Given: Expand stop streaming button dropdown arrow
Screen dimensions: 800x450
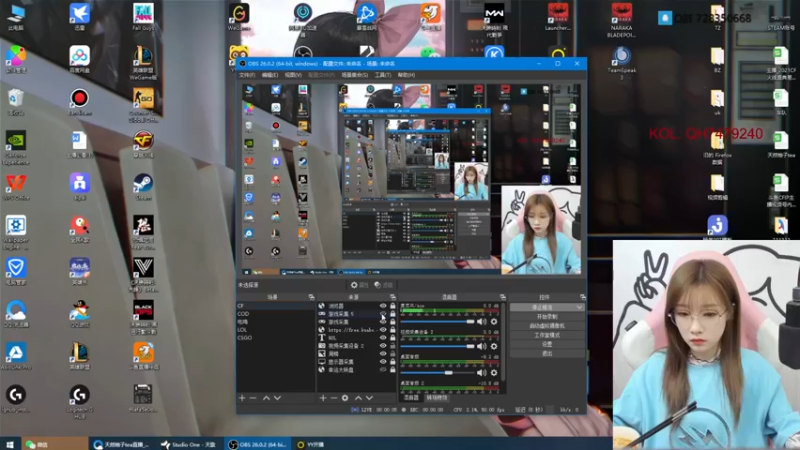Looking at the screenshot, I should coord(579,308).
